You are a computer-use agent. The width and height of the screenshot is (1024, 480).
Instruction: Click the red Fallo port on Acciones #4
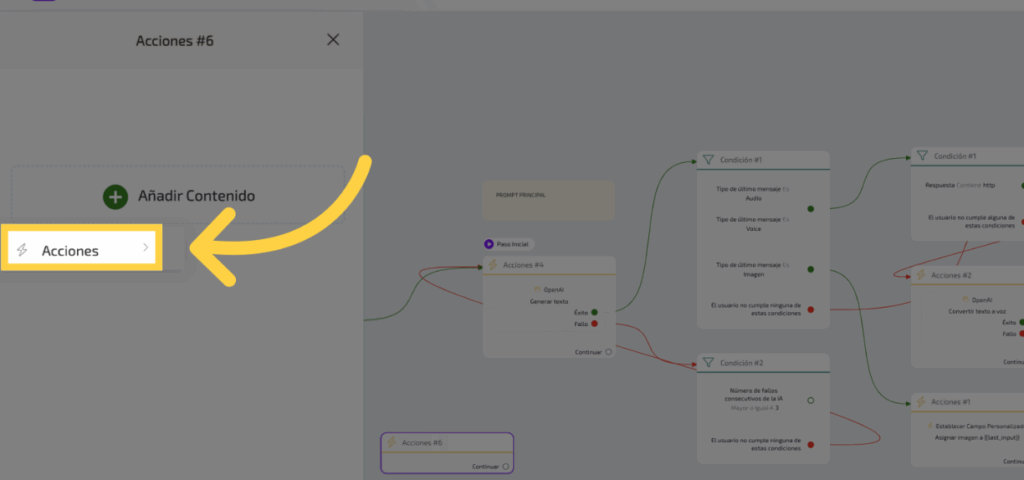(x=594, y=323)
